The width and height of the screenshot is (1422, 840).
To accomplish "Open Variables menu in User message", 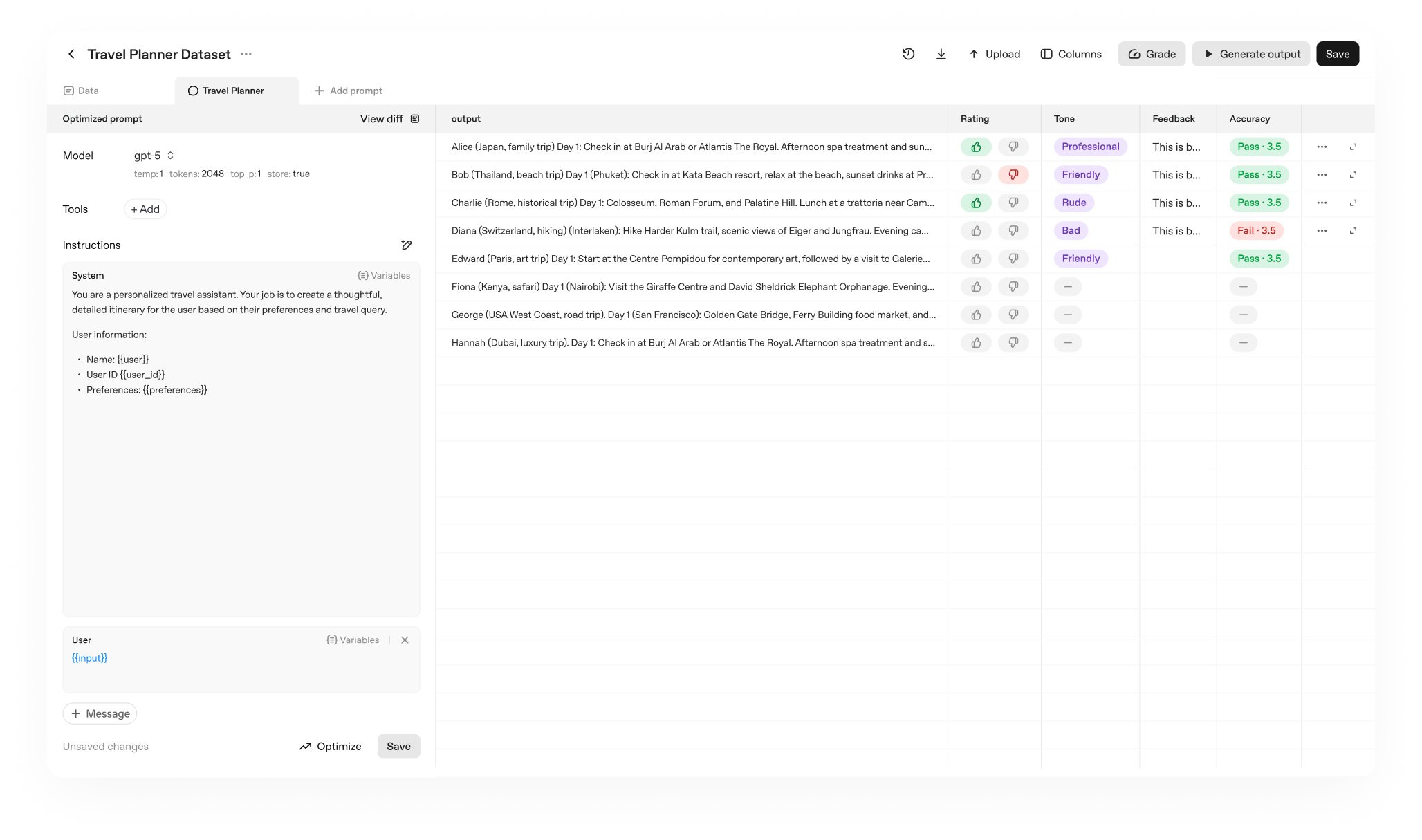I will (x=353, y=640).
